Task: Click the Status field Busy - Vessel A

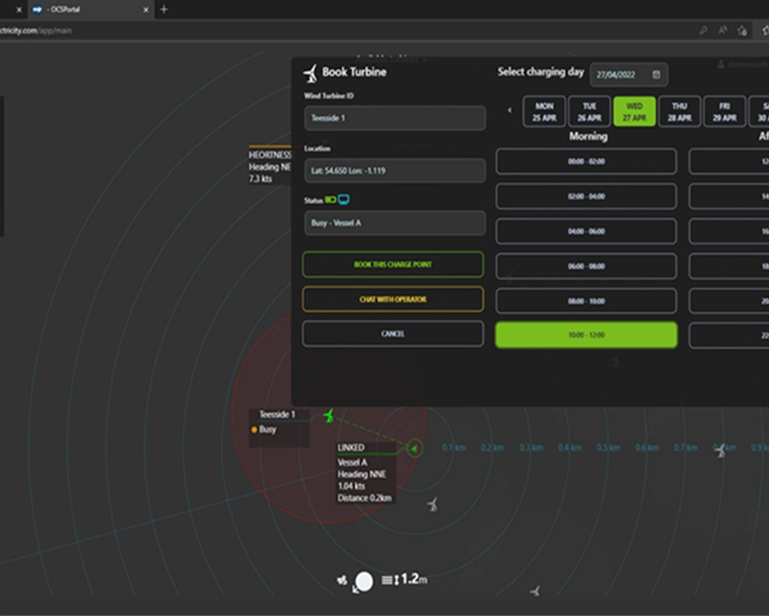Action: (395, 223)
